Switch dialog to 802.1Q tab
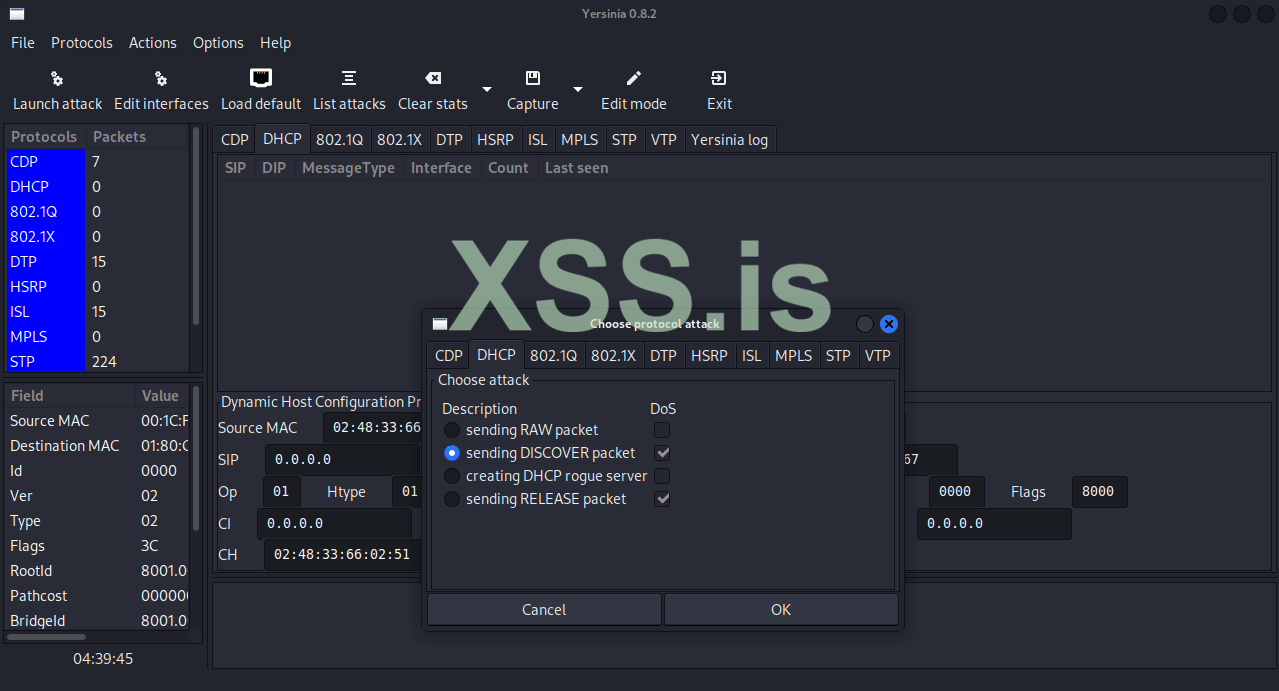 [x=553, y=355]
